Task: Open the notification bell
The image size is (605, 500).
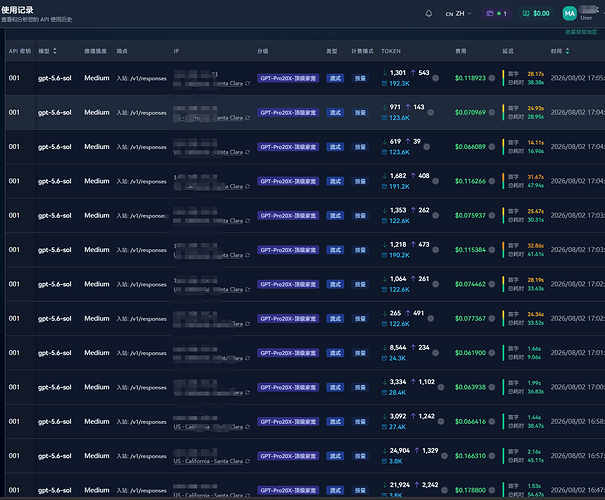Action: pos(429,14)
